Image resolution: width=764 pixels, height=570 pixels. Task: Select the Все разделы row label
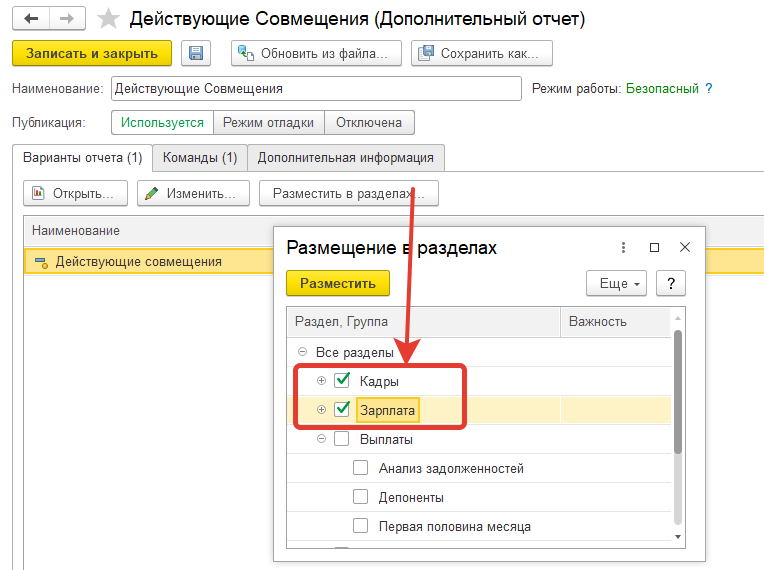coord(354,352)
